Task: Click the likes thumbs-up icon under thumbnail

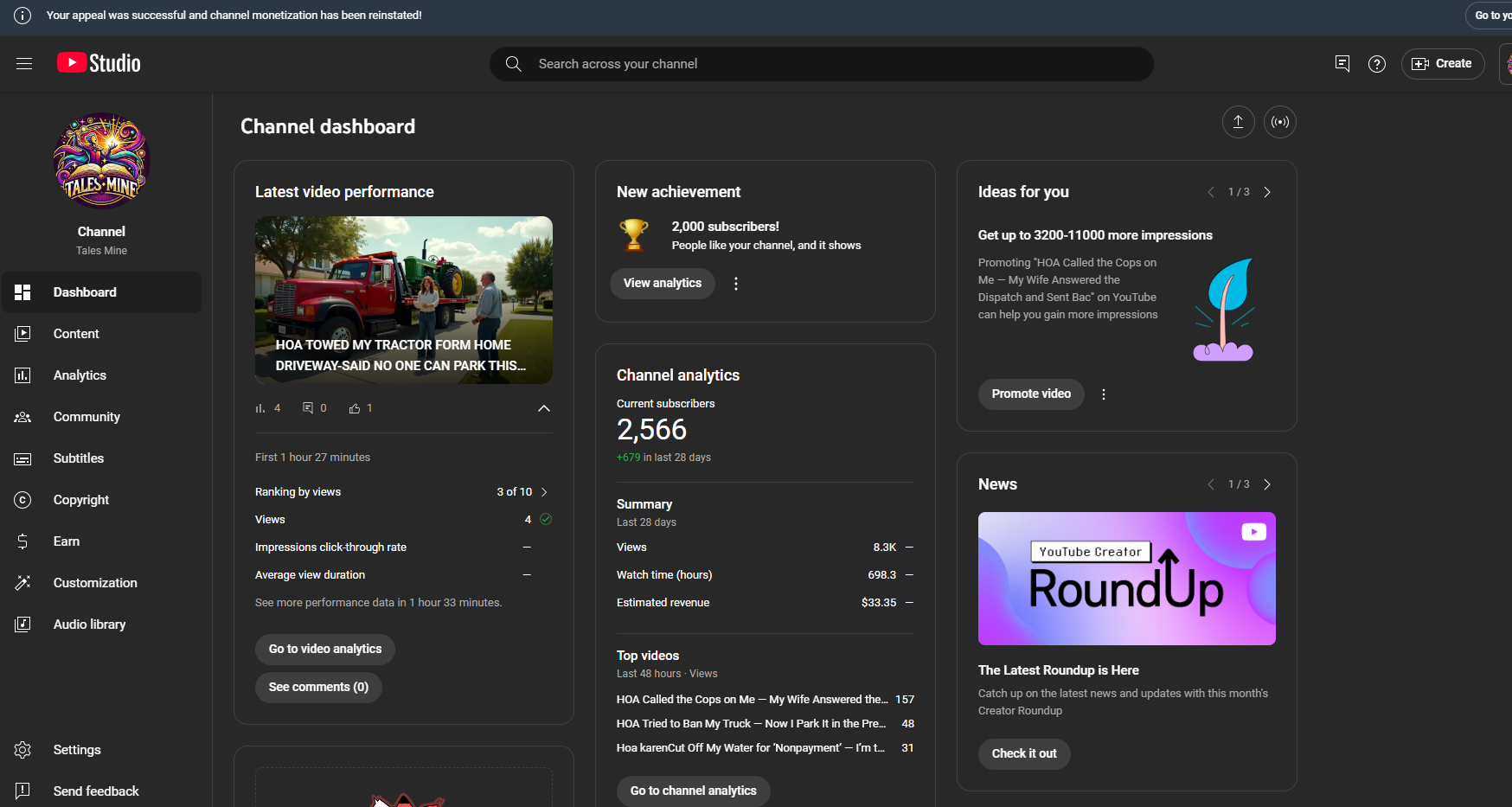Action: [x=355, y=408]
